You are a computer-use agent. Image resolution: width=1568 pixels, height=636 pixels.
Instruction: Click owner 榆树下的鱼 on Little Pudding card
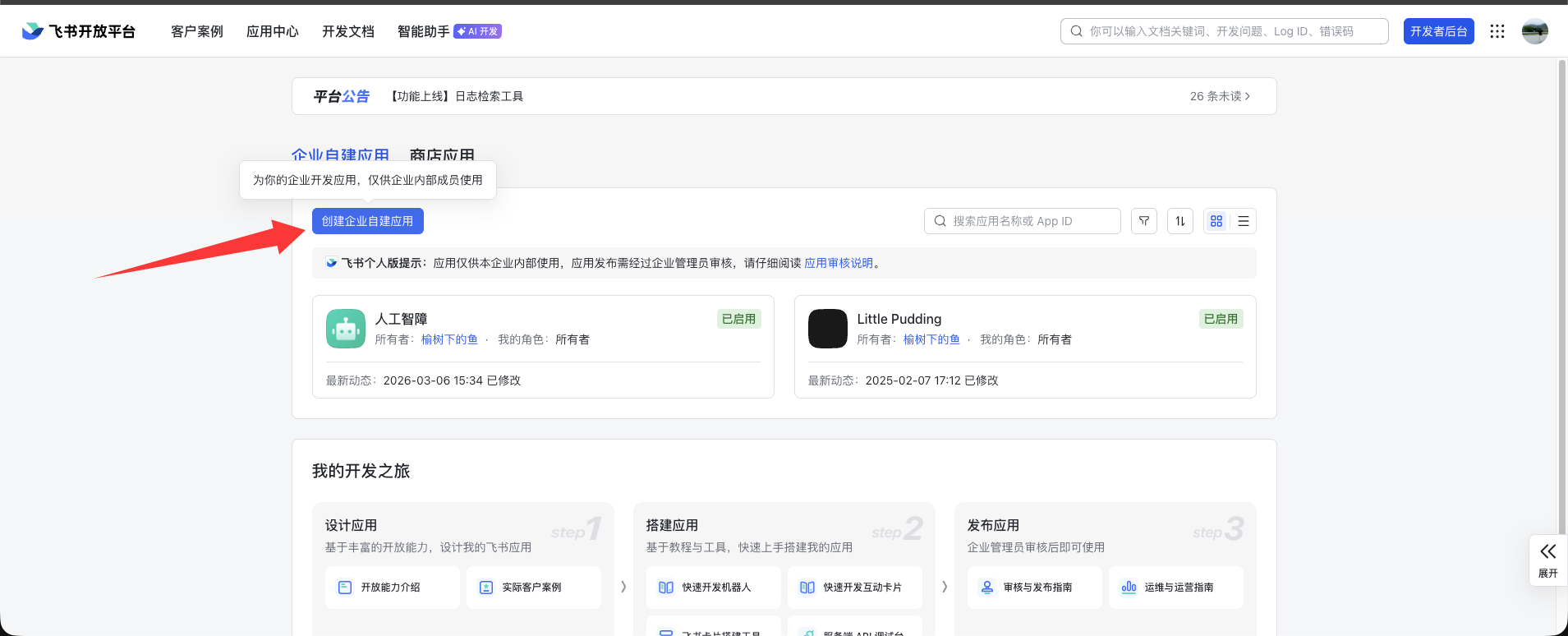(x=931, y=339)
